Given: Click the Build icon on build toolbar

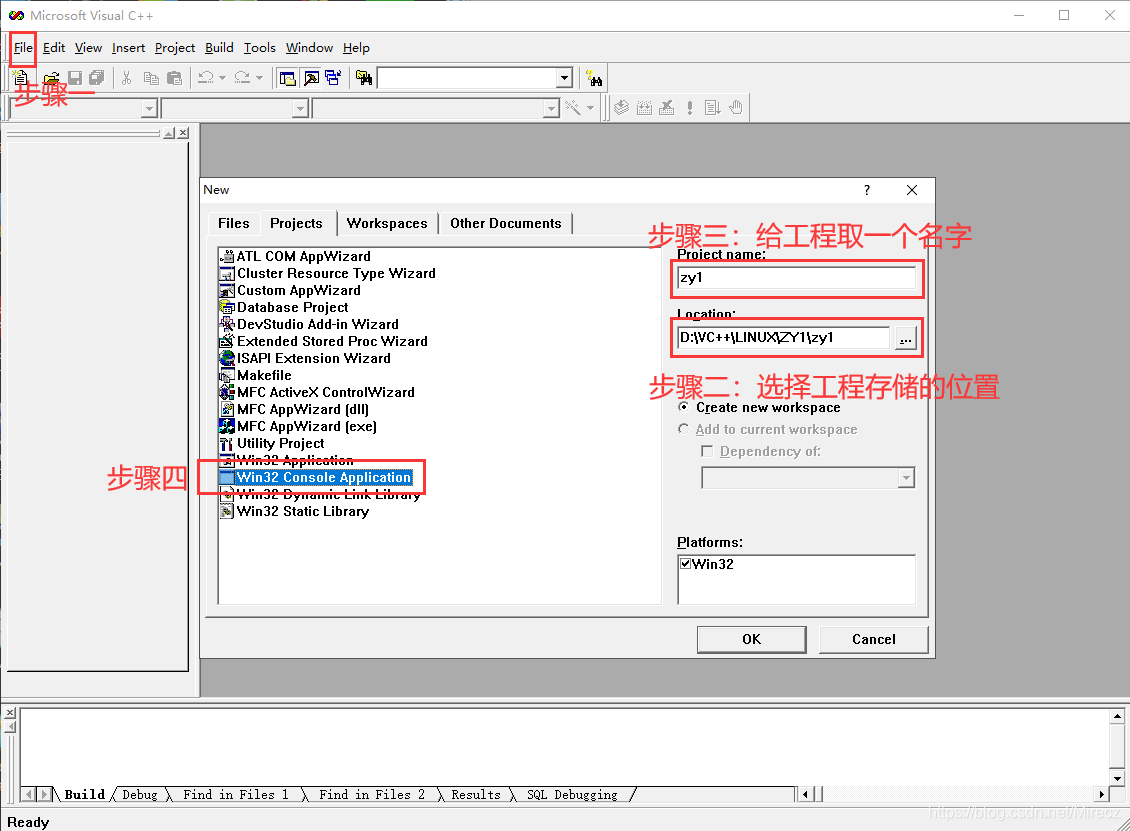Looking at the screenshot, I should coord(644,108).
